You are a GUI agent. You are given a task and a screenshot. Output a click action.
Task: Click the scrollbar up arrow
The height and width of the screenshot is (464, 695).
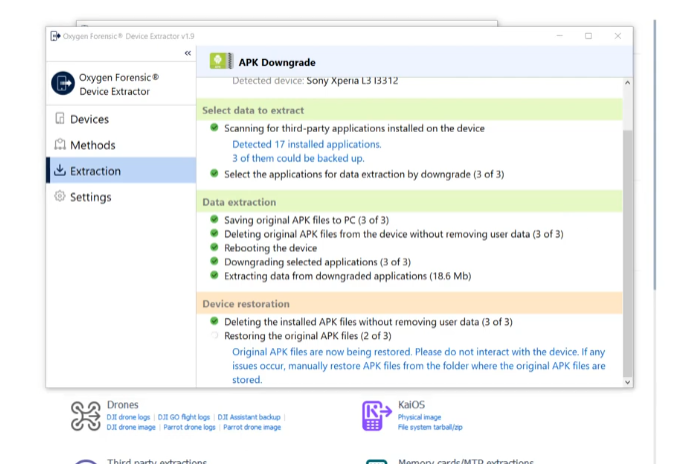coord(627,83)
